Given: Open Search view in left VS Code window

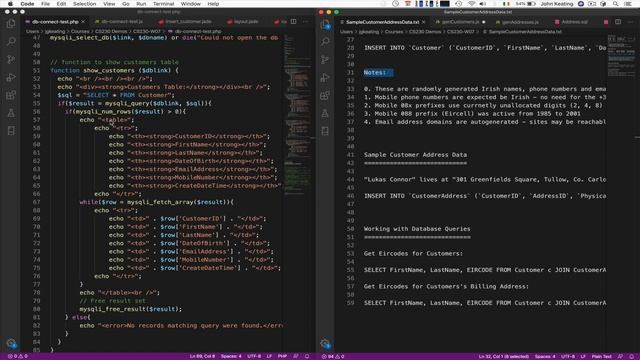Looking at the screenshot, I should click(x=11, y=41).
